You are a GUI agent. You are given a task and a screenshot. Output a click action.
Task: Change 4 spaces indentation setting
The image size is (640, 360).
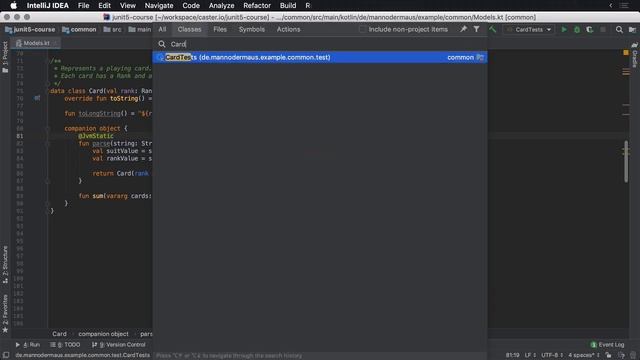(584, 355)
